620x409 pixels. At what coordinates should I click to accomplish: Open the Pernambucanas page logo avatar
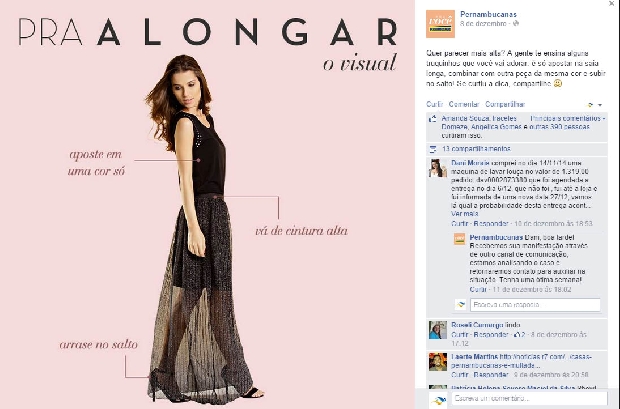(x=440, y=24)
